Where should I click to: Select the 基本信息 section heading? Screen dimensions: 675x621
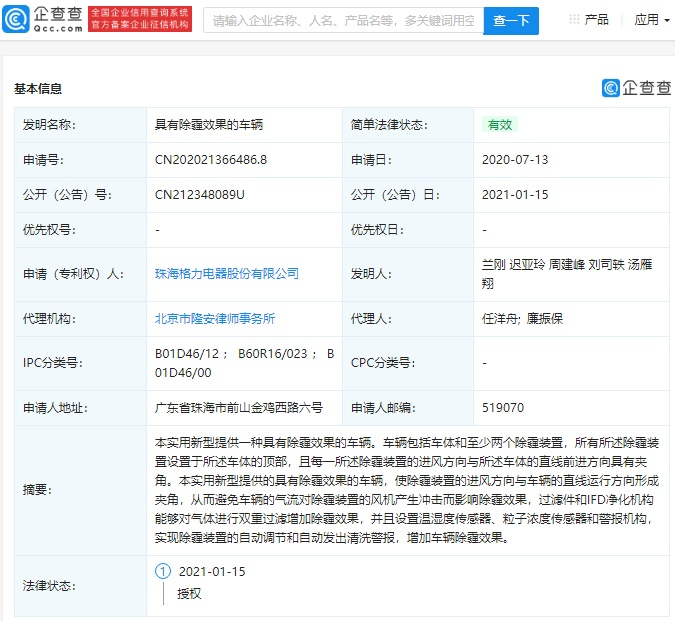[x=38, y=88]
